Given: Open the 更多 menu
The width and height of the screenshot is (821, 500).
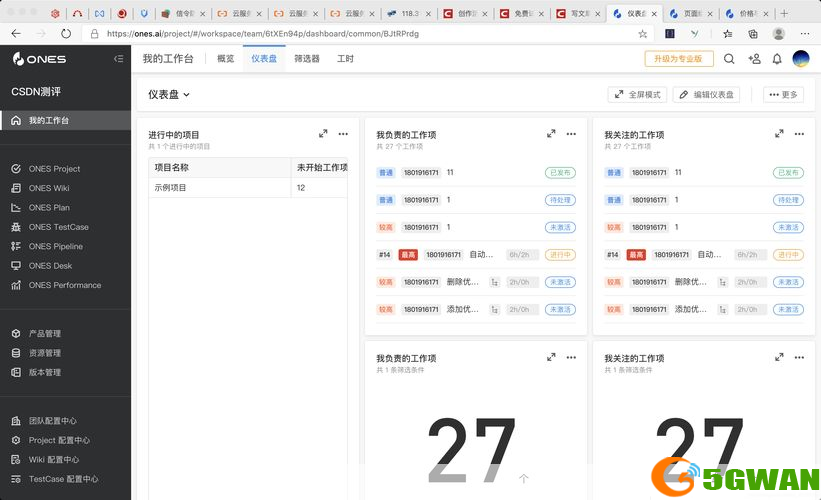Looking at the screenshot, I should coord(783,95).
